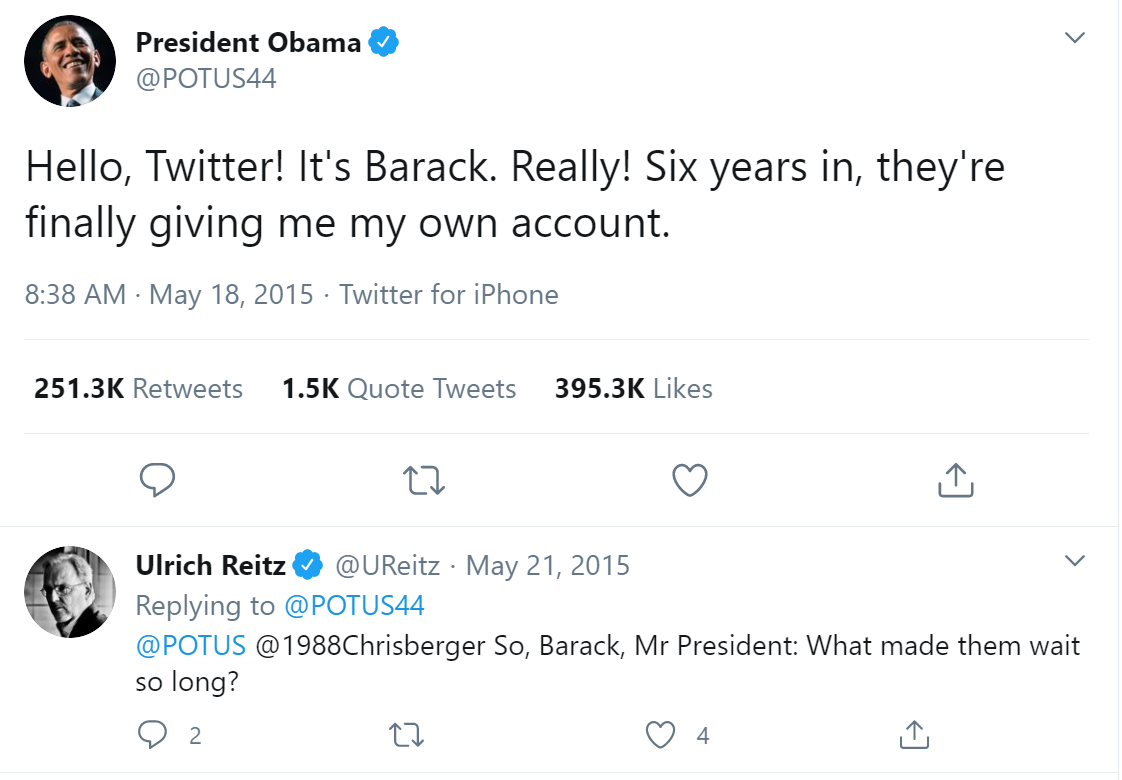Retweet Ulrich Reitz's reply
The image size is (1122, 780).
coord(406,736)
